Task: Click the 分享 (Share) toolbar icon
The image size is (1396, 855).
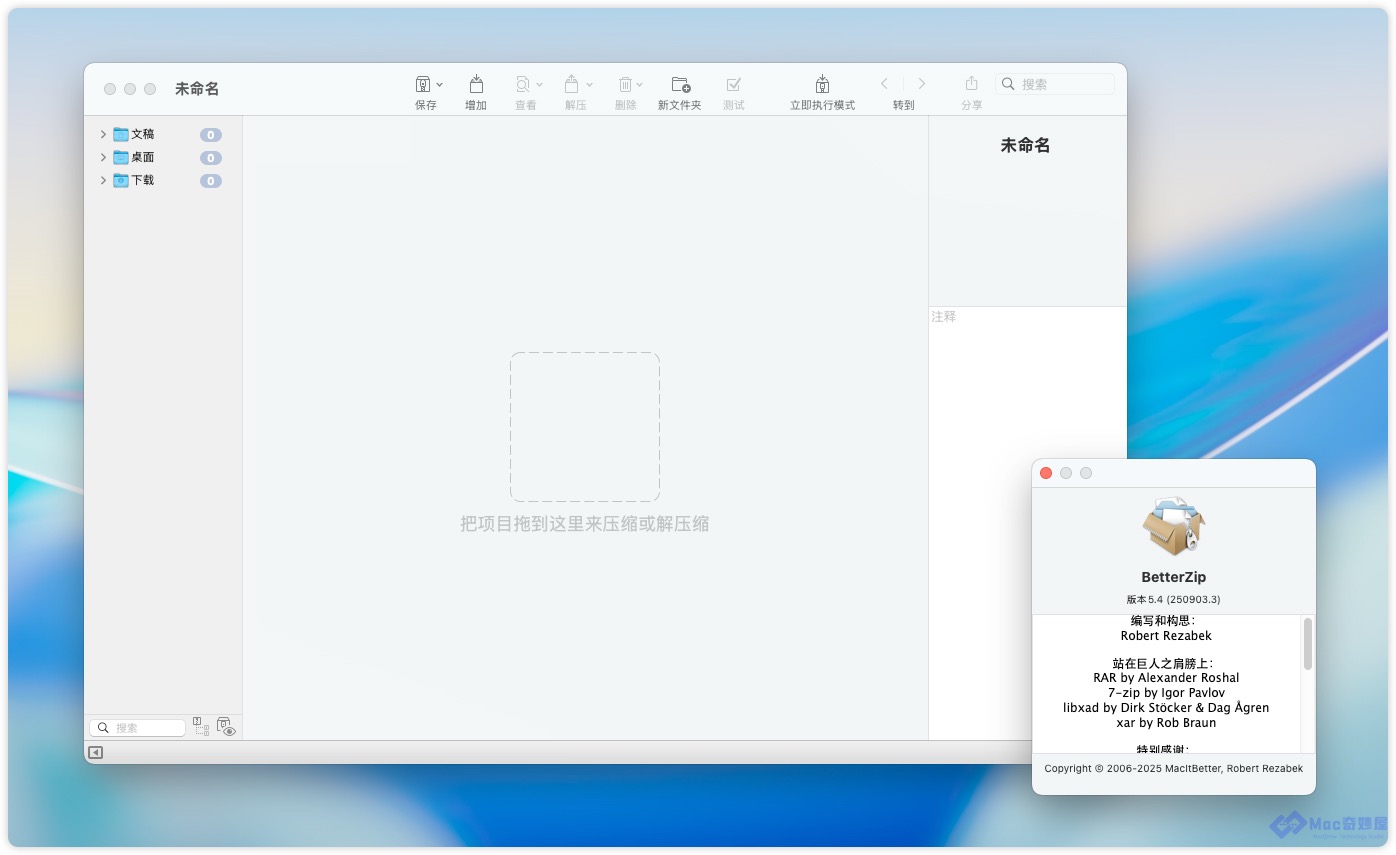Action: [x=971, y=84]
